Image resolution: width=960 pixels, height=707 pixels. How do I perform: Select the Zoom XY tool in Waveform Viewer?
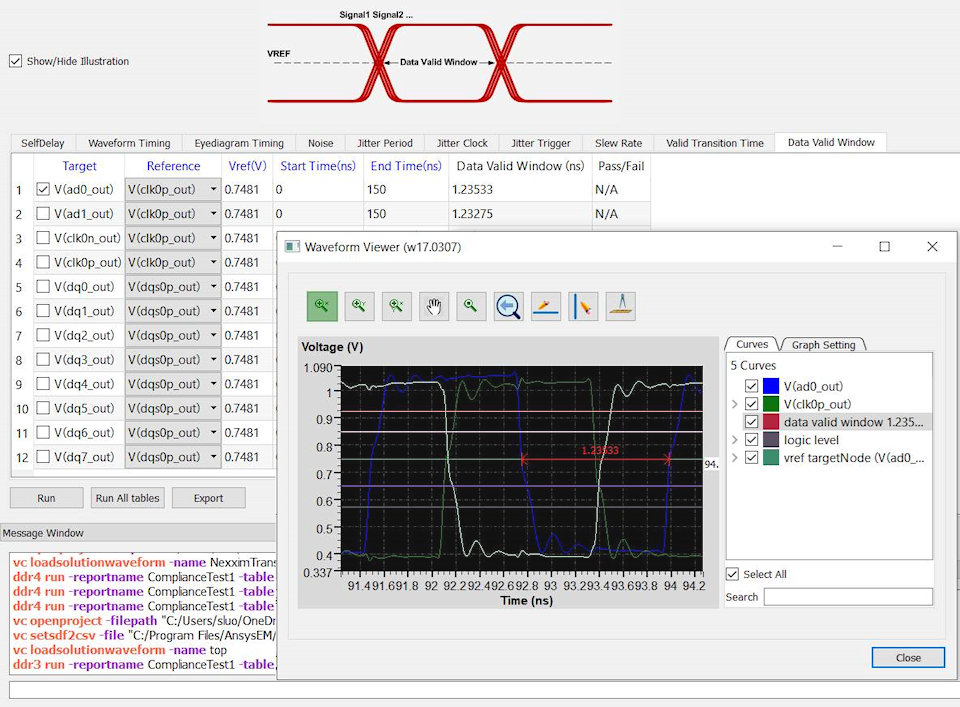coord(397,306)
